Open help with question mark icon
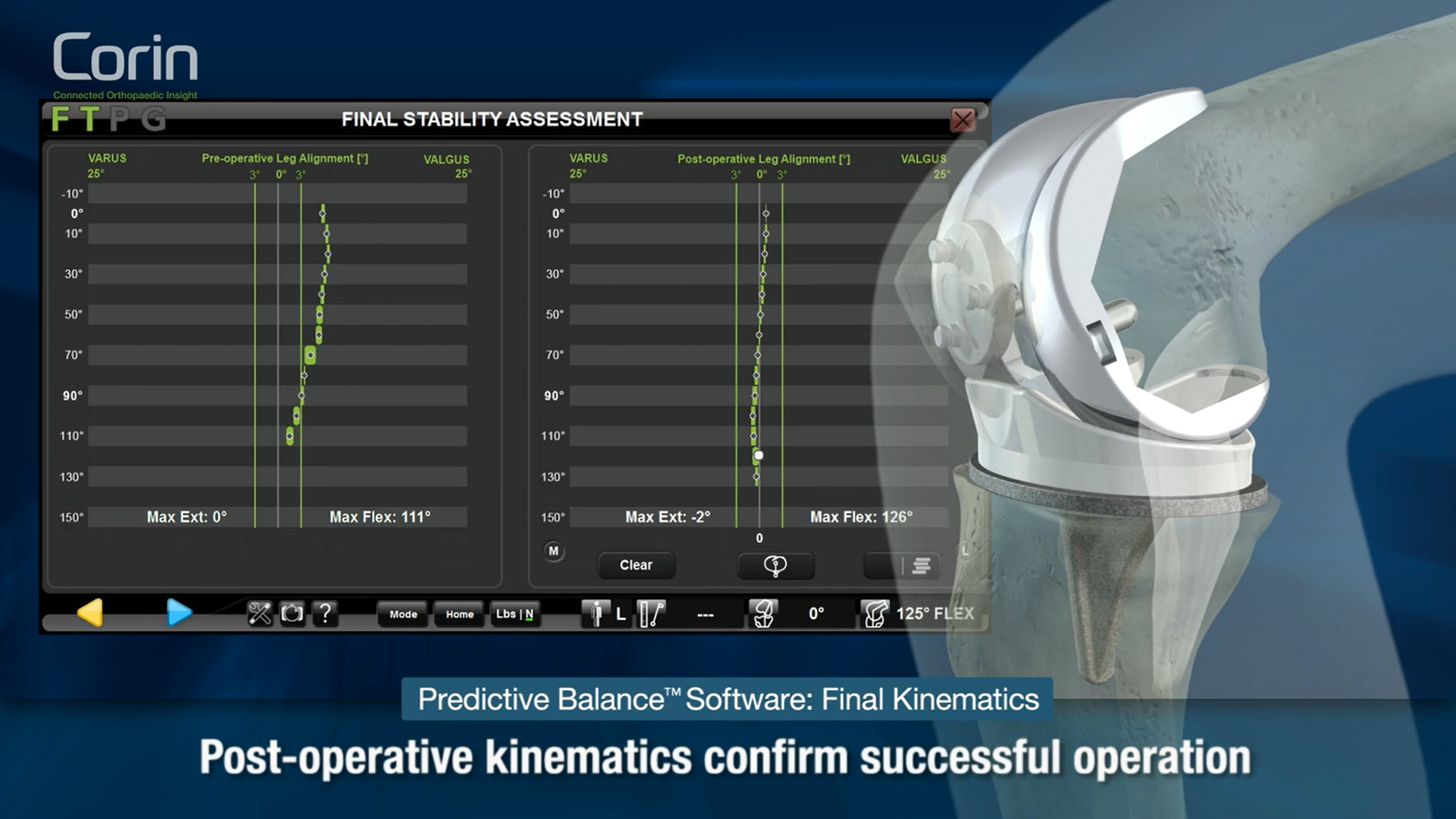Viewport: 1456px width, 819px height. [x=325, y=613]
